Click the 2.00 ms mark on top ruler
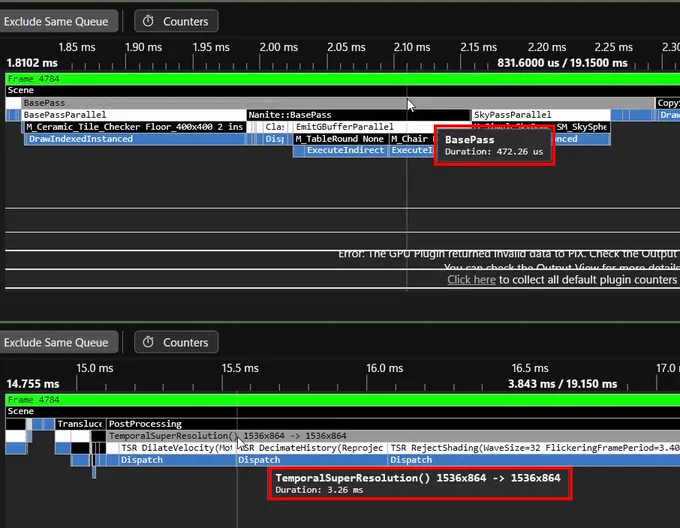Viewport: 680px width, 528px height. pyautogui.click(x=278, y=47)
